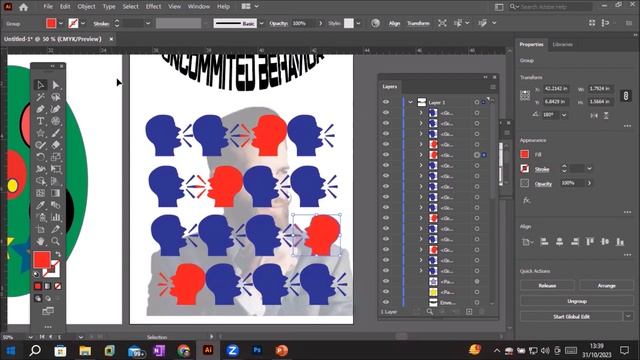This screenshot has width=640, height=360.
Task: Select the Zoom tool
Action: coord(56,241)
